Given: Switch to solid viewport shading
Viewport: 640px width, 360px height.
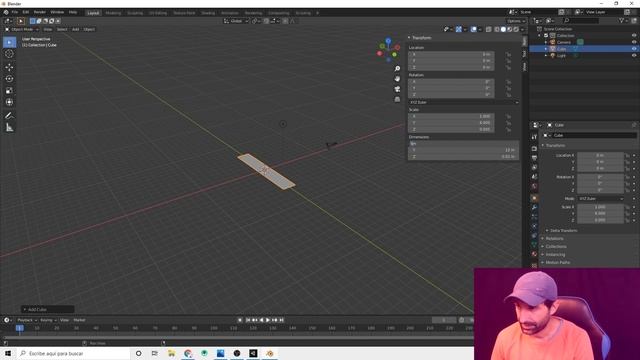Looking at the screenshot, I should (503, 29).
